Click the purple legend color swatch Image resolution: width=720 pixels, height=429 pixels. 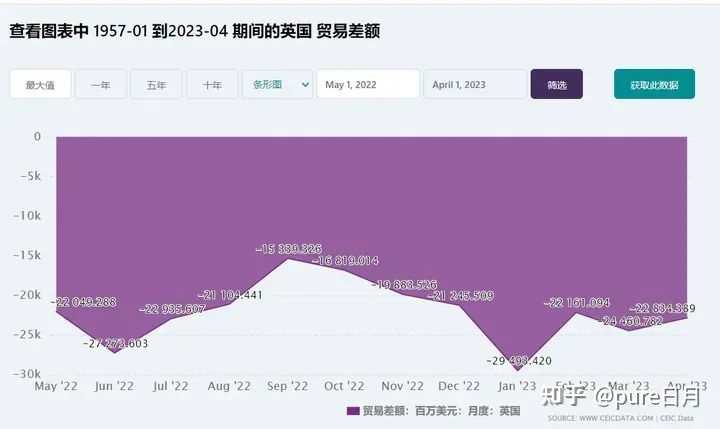[x=353, y=411]
